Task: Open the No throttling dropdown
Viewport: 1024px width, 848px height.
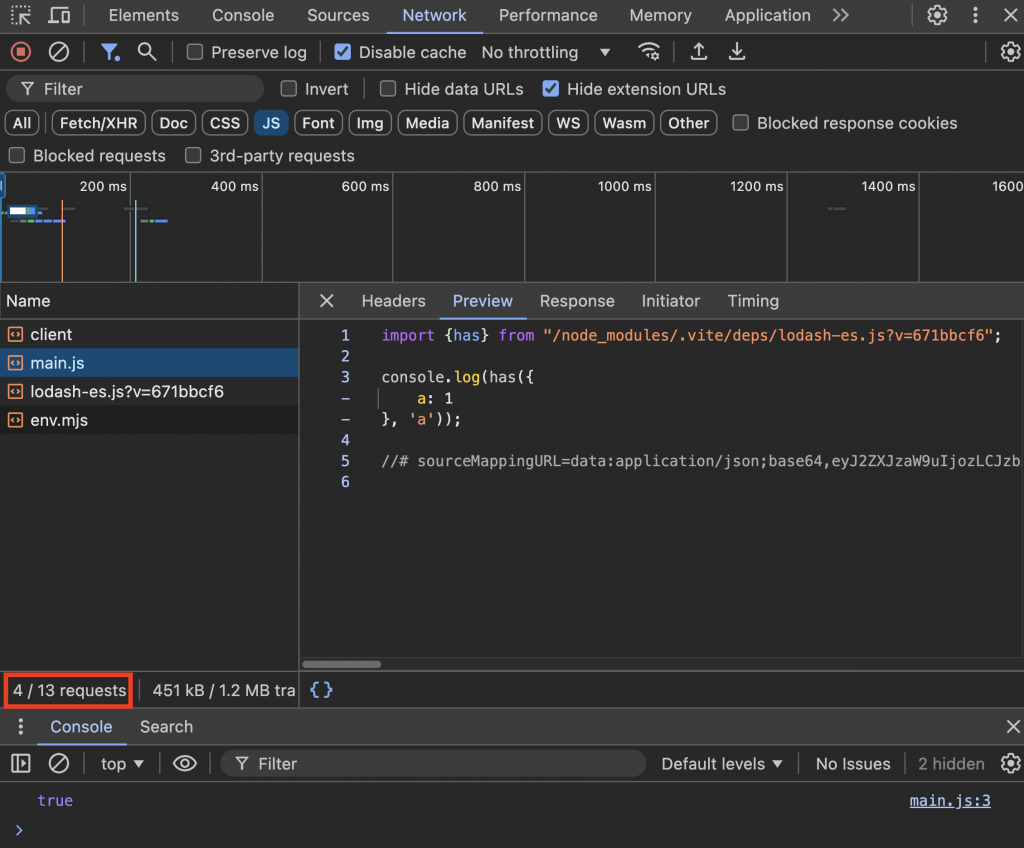Action: 546,52
